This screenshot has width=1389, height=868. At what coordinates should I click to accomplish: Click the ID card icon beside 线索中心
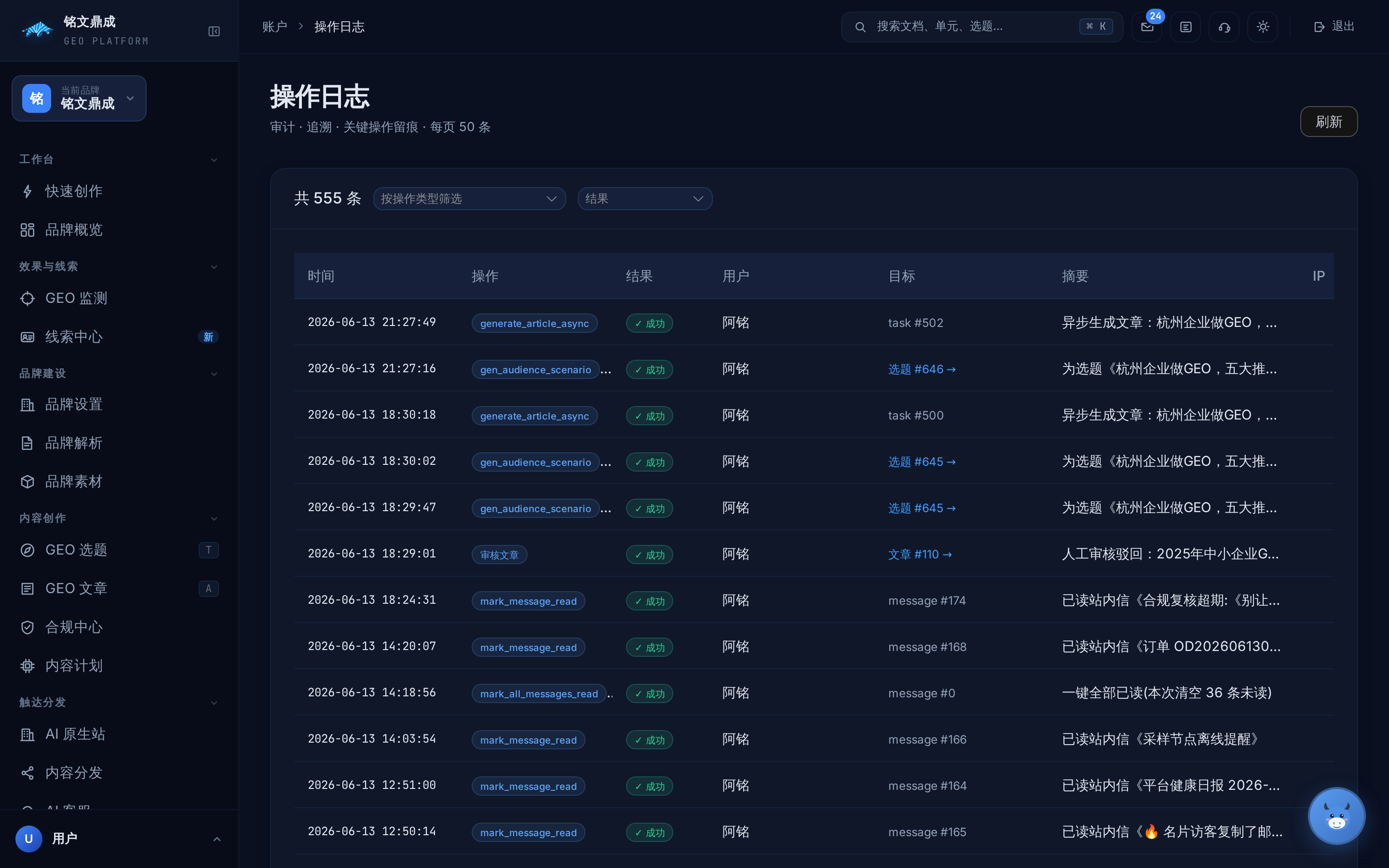tap(27, 337)
